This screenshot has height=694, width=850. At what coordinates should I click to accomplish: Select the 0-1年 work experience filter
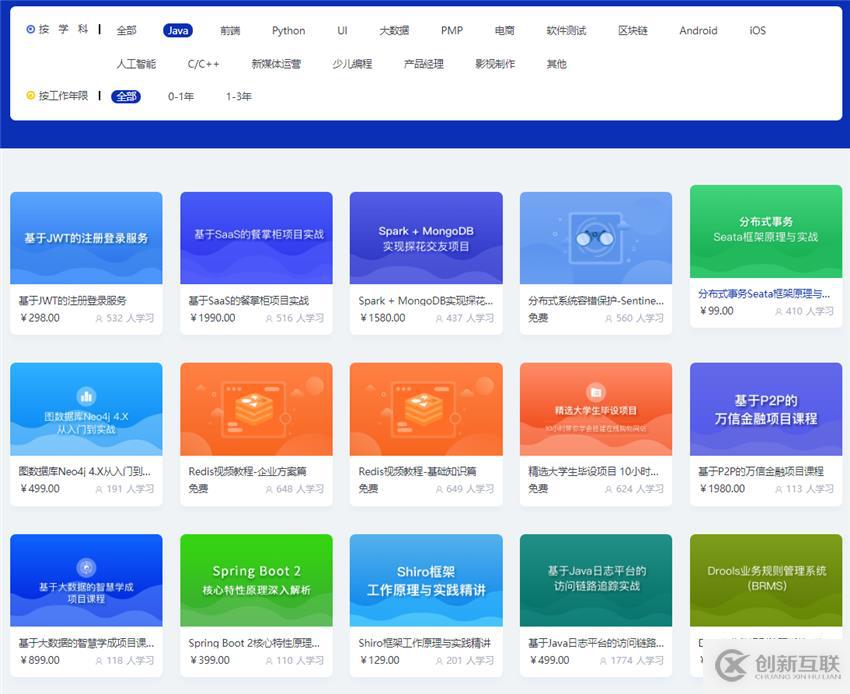tap(181, 97)
